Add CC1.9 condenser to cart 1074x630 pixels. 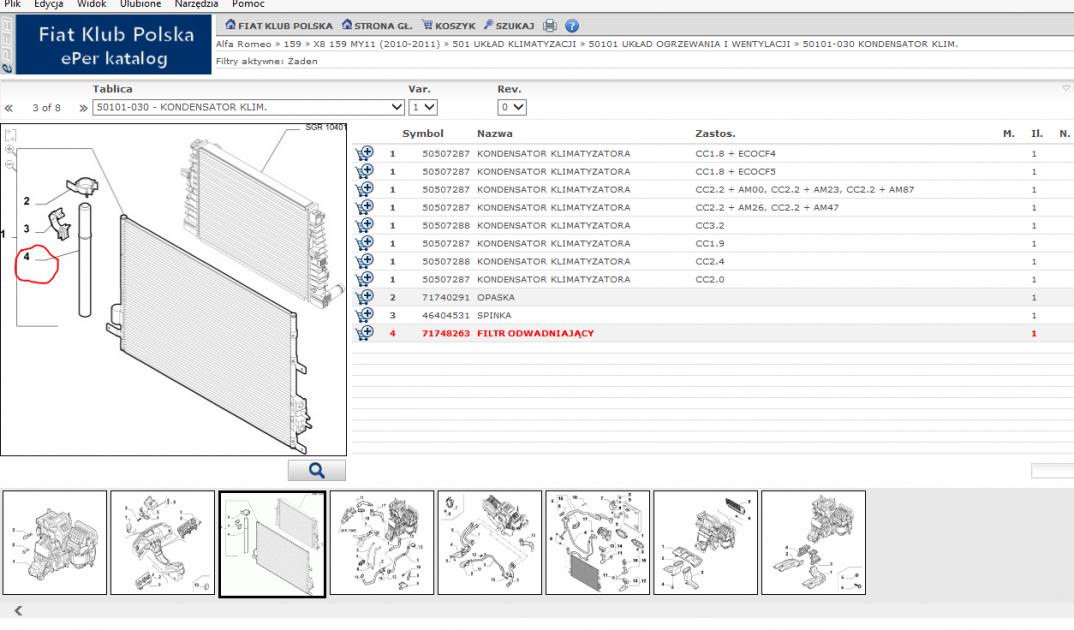[364, 243]
